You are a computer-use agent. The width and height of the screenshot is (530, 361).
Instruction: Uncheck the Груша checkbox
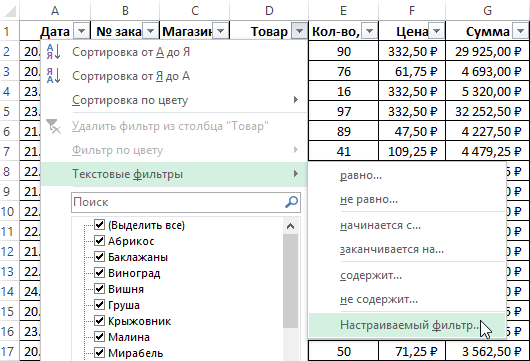(x=99, y=305)
